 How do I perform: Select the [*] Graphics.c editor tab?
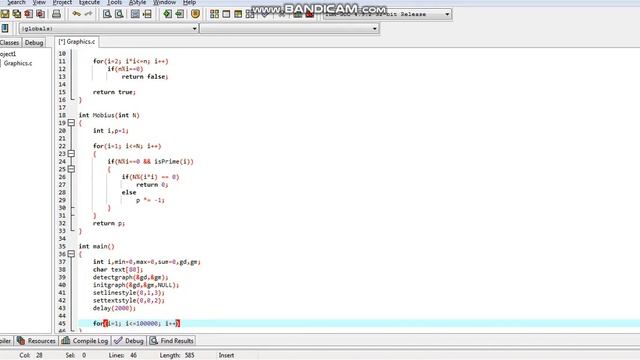point(77,42)
